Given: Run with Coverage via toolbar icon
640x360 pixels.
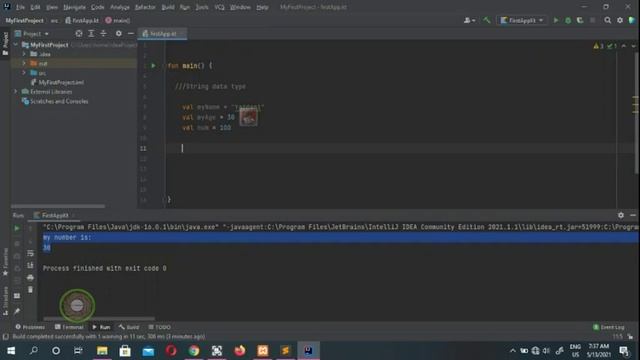Looking at the screenshot, I should pyautogui.click(x=580, y=20).
